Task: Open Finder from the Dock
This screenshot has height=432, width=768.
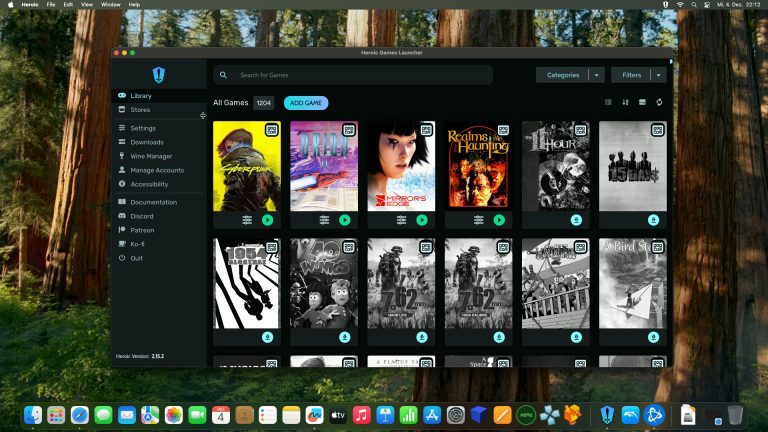Action: (33, 415)
